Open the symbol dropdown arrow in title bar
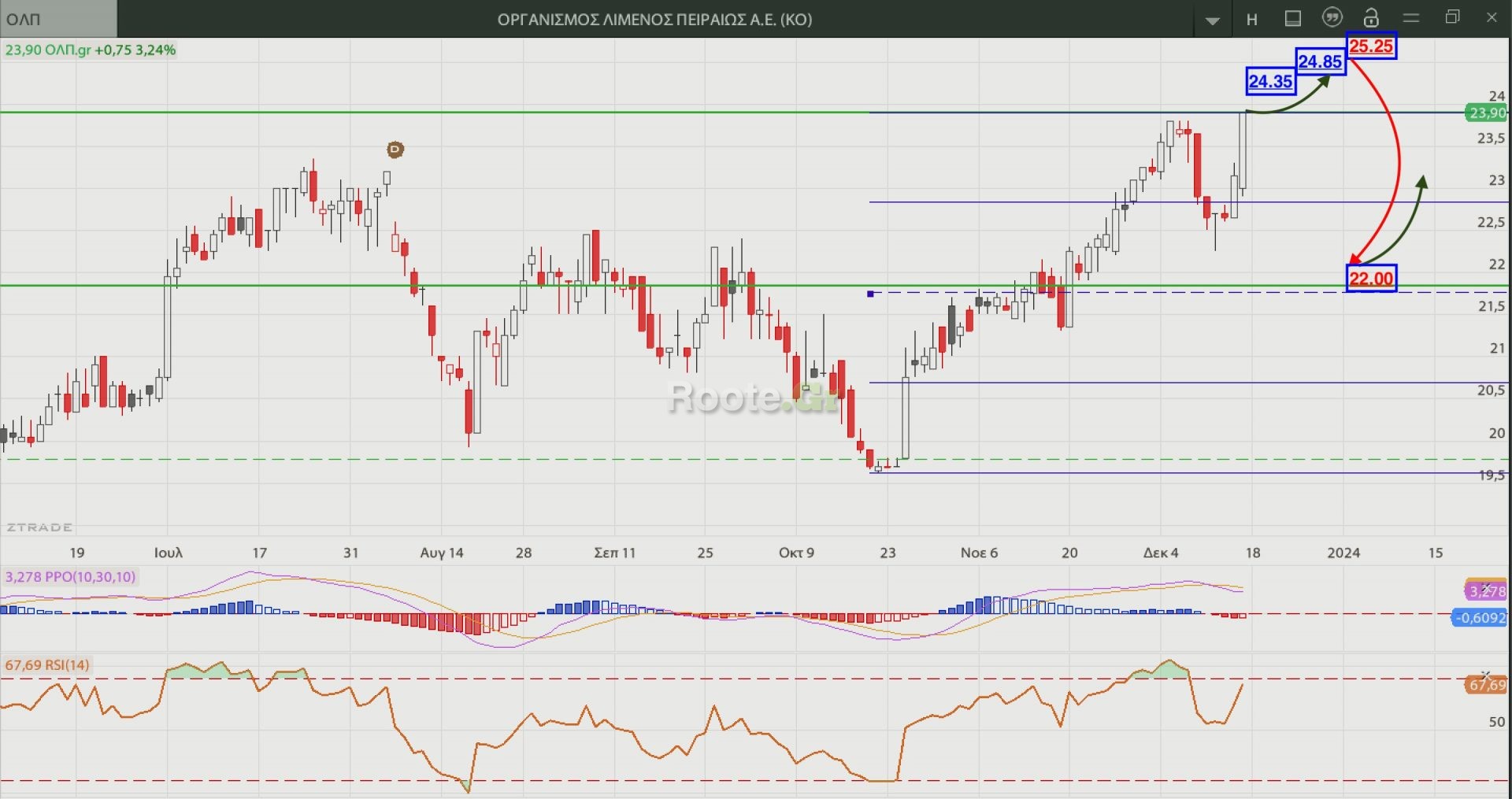The width and height of the screenshot is (1512, 799). 1212,20
